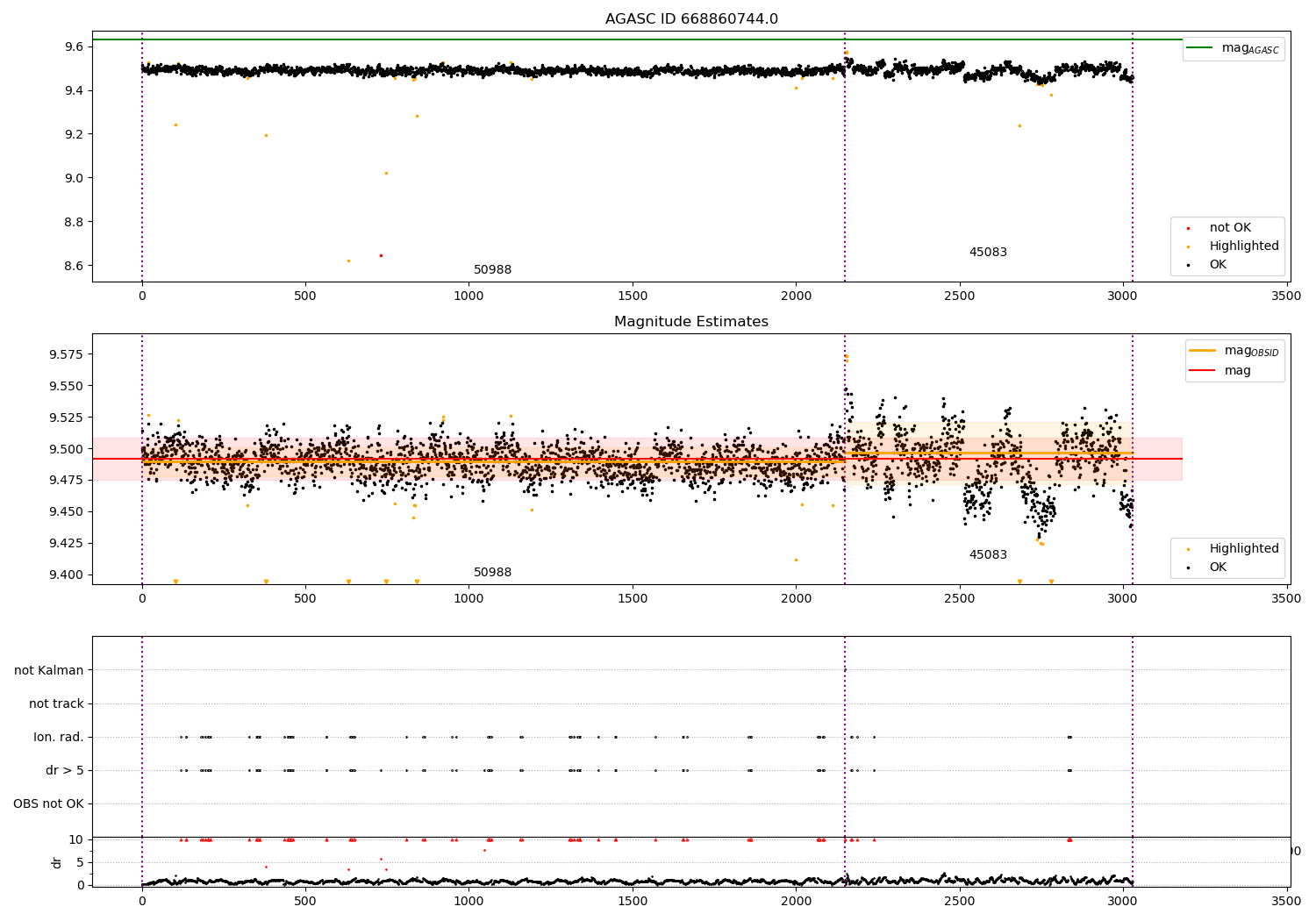The width and height of the screenshot is (1316, 921).
Task: Click the 'Magnitude Estimates' subplot title
Action: point(691,322)
